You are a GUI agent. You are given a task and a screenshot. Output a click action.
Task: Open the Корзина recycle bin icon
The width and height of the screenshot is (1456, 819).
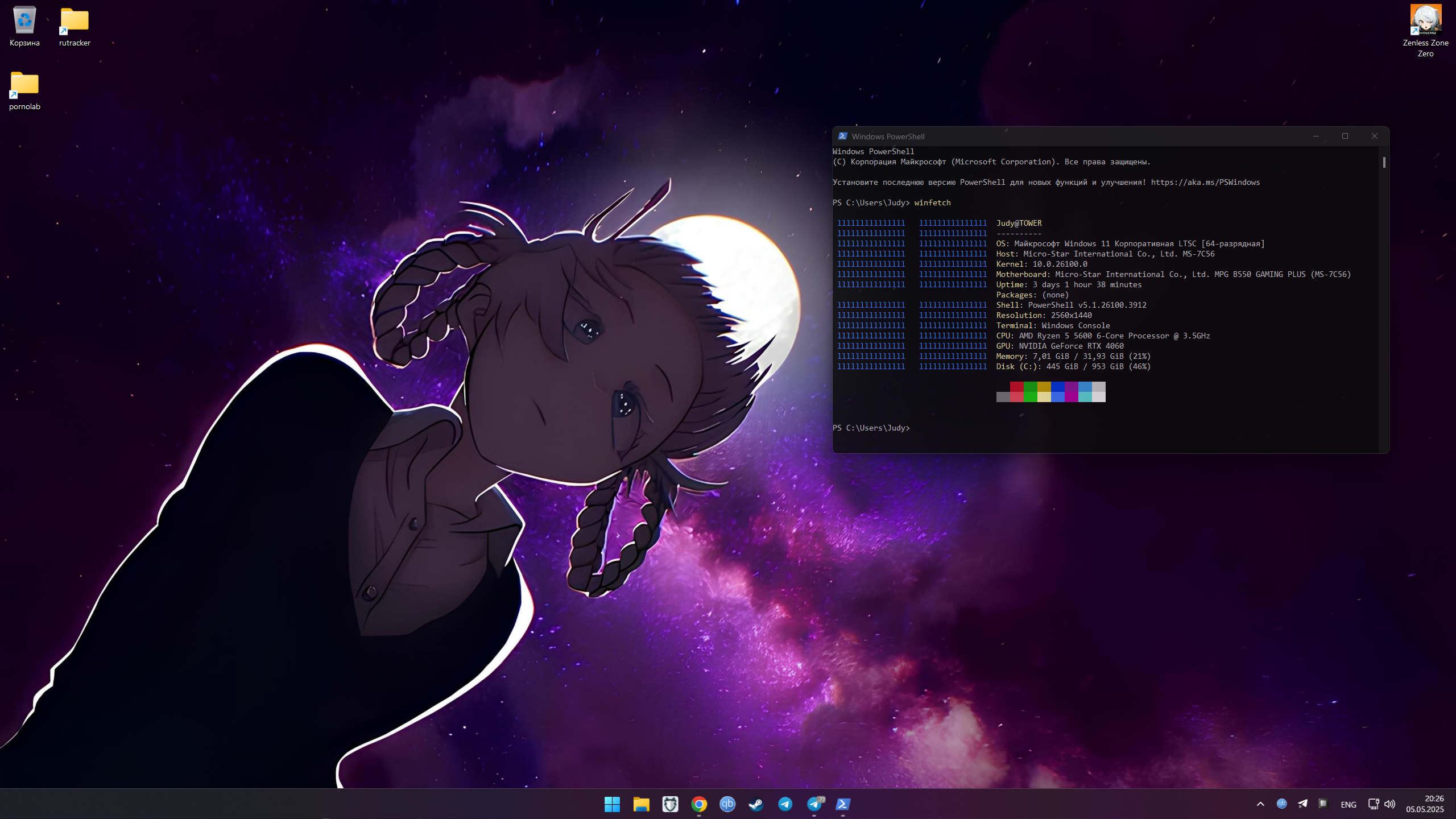pos(24,27)
